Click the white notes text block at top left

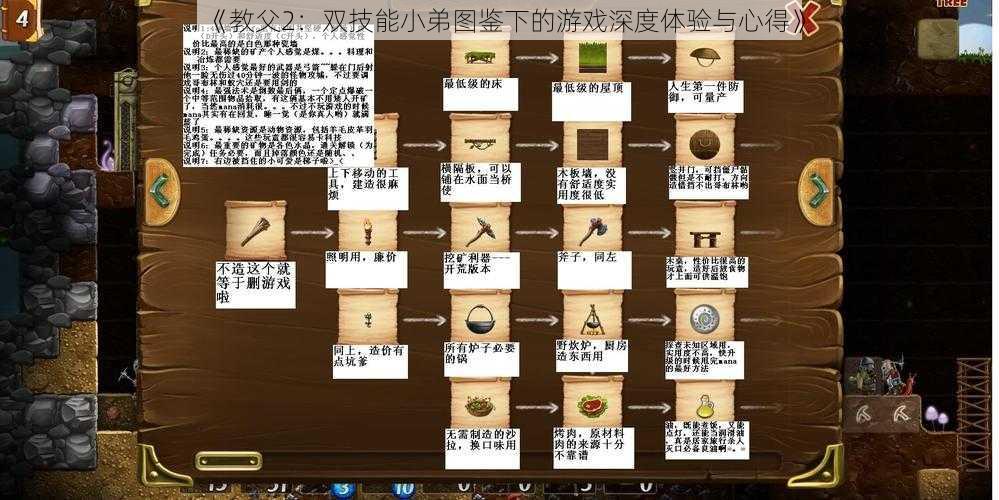pos(278,96)
